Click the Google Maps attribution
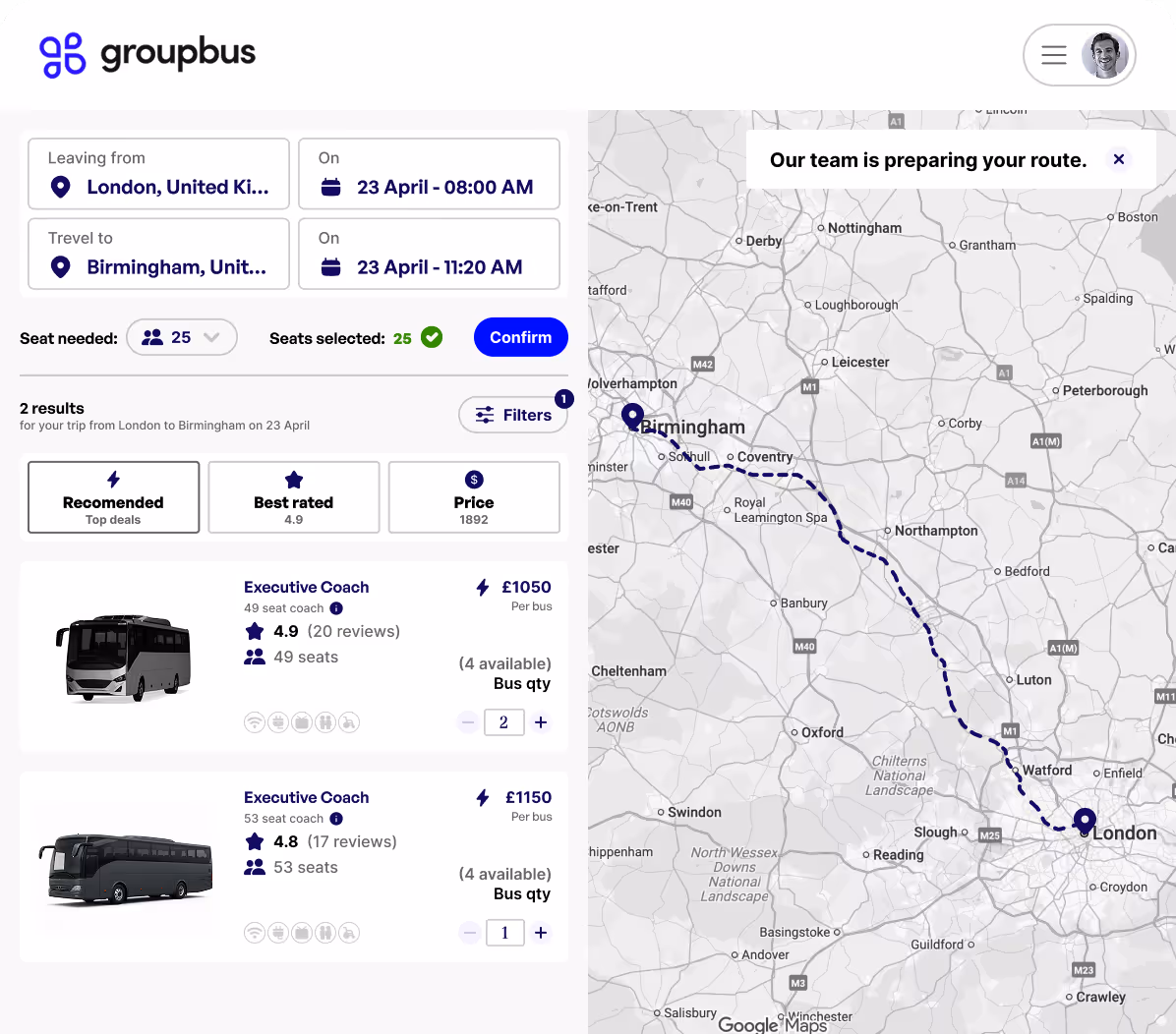 click(x=773, y=1024)
